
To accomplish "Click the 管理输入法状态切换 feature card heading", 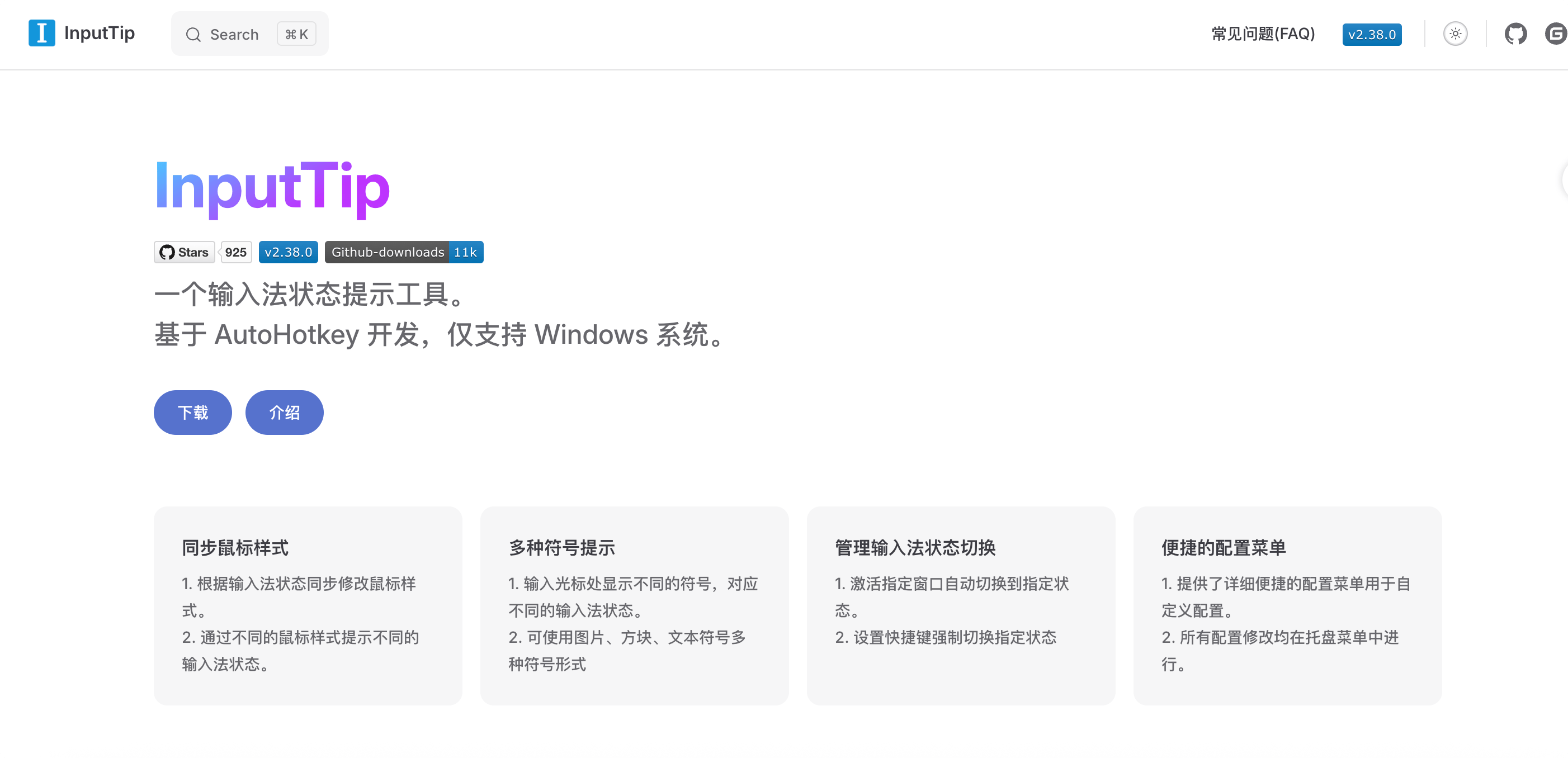I will tap(915, 547).
